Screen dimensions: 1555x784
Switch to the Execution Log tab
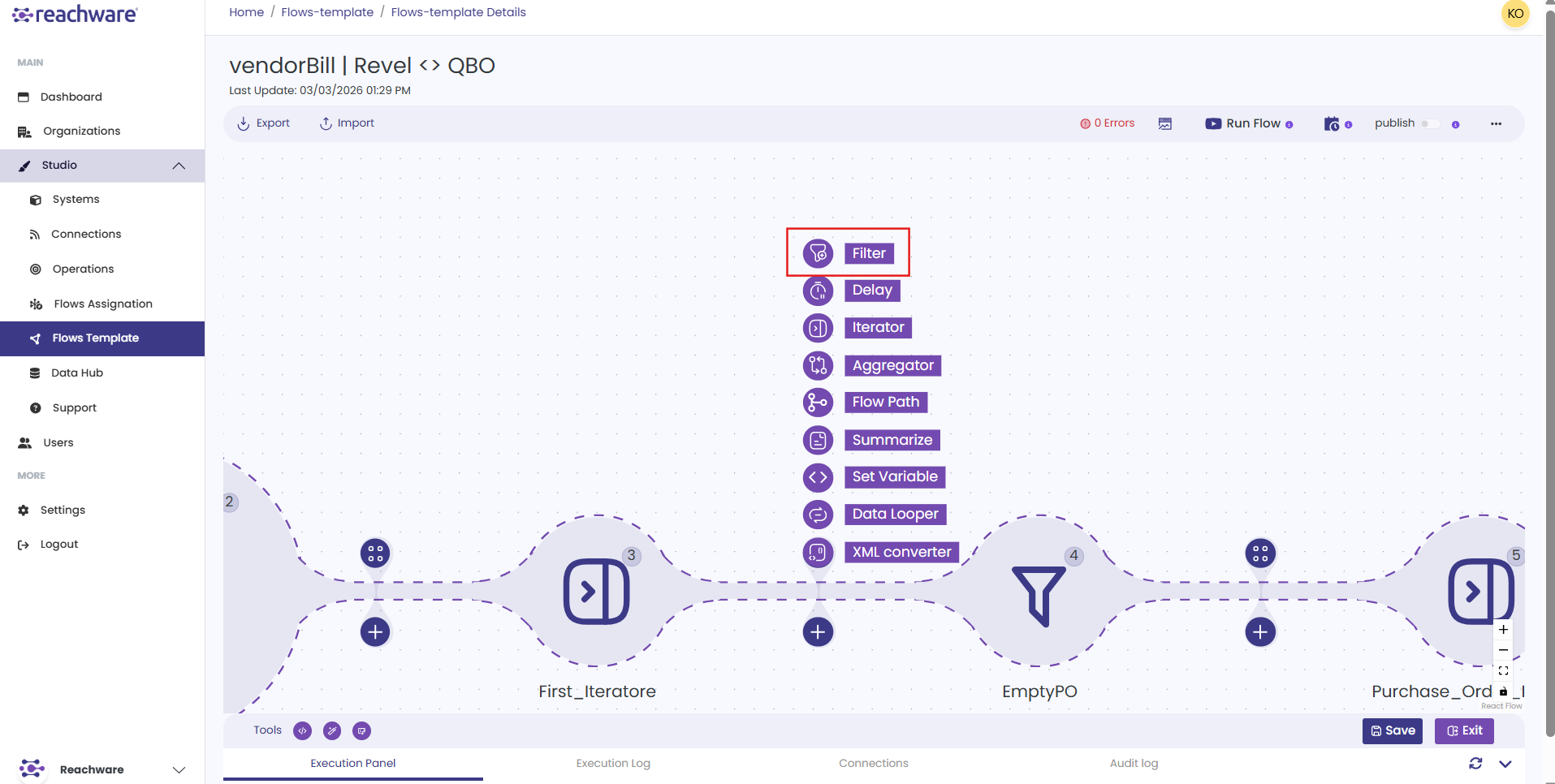point(613,763)
